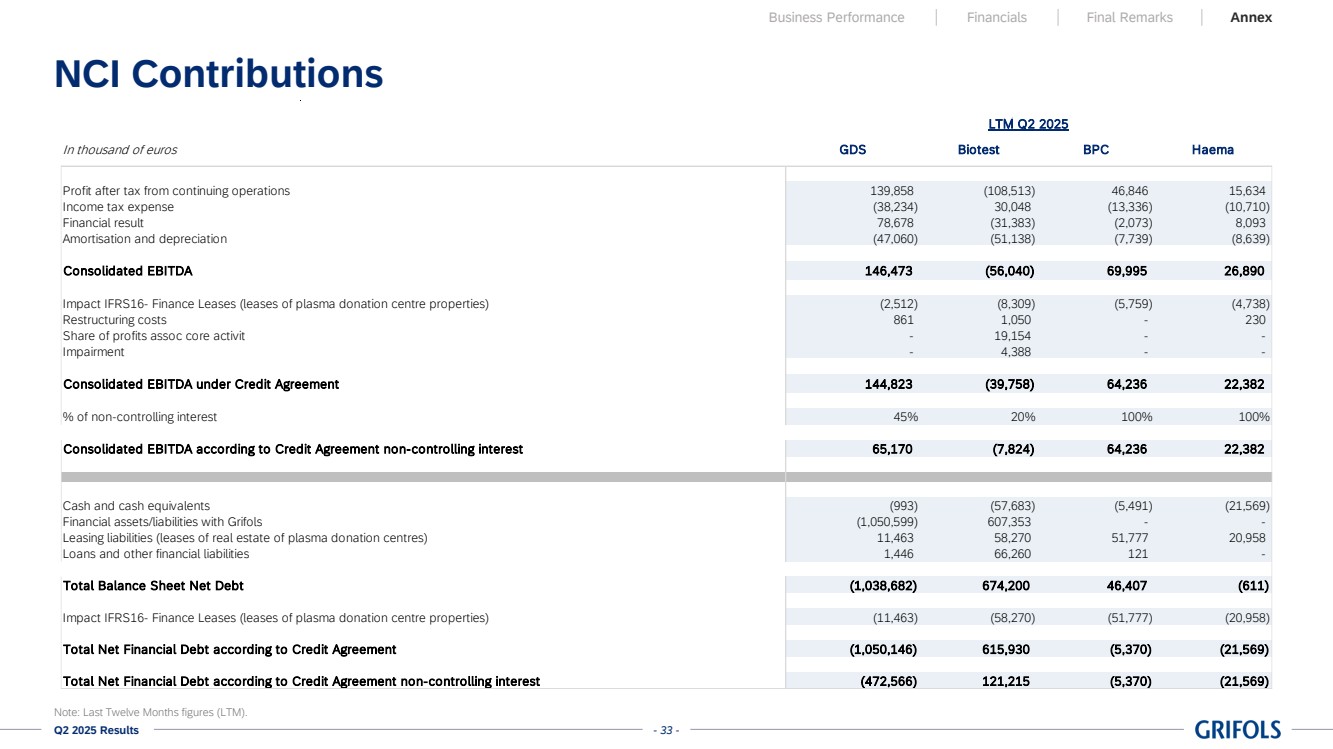Screen dimensions: 1333x749
Task: Click the BPC column header
Action: [1095, 150]
